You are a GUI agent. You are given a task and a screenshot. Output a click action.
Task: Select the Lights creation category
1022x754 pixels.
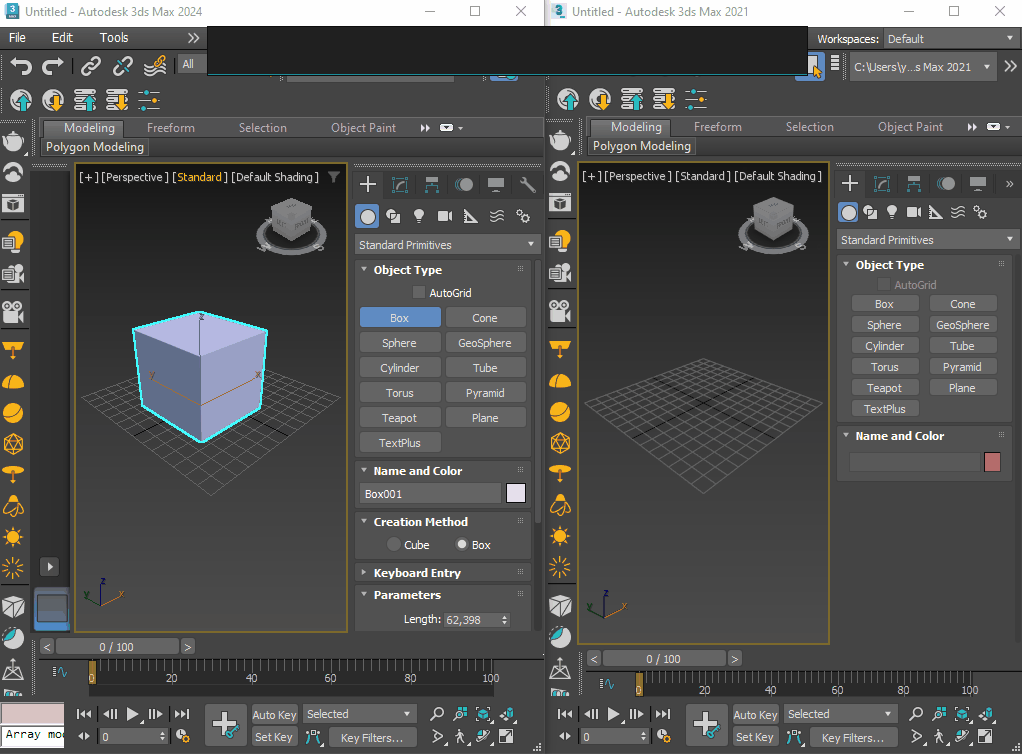tap(418, 216)
